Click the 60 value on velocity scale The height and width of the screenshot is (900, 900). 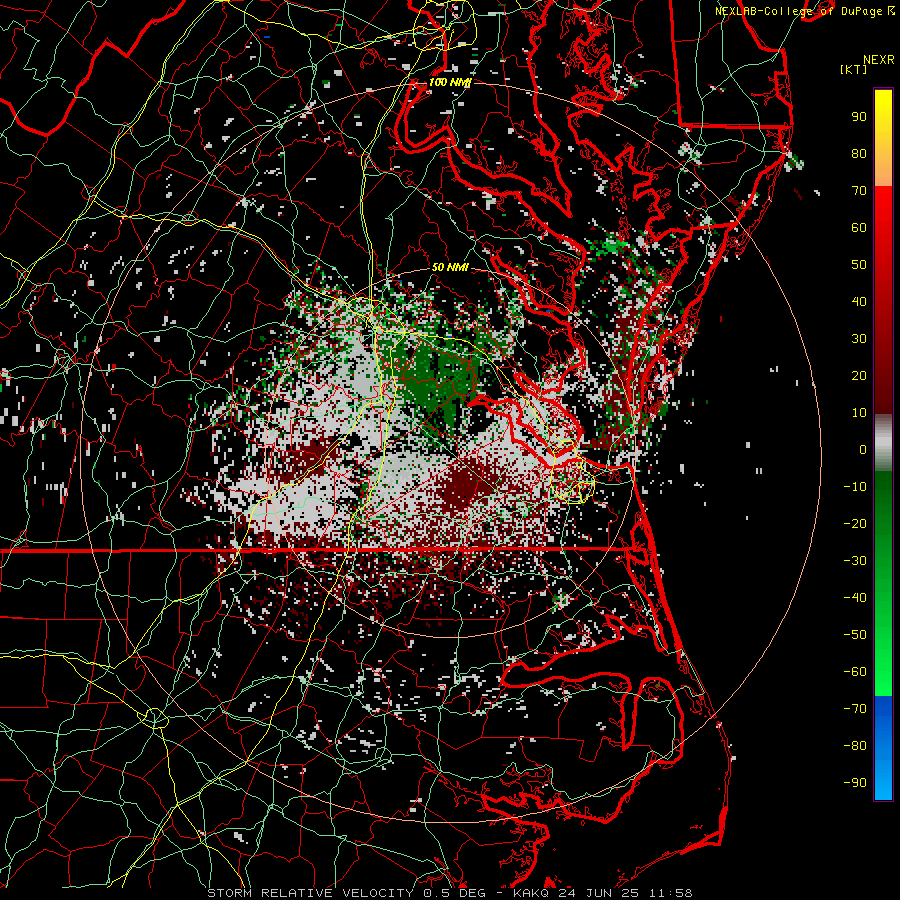[859, 227]
